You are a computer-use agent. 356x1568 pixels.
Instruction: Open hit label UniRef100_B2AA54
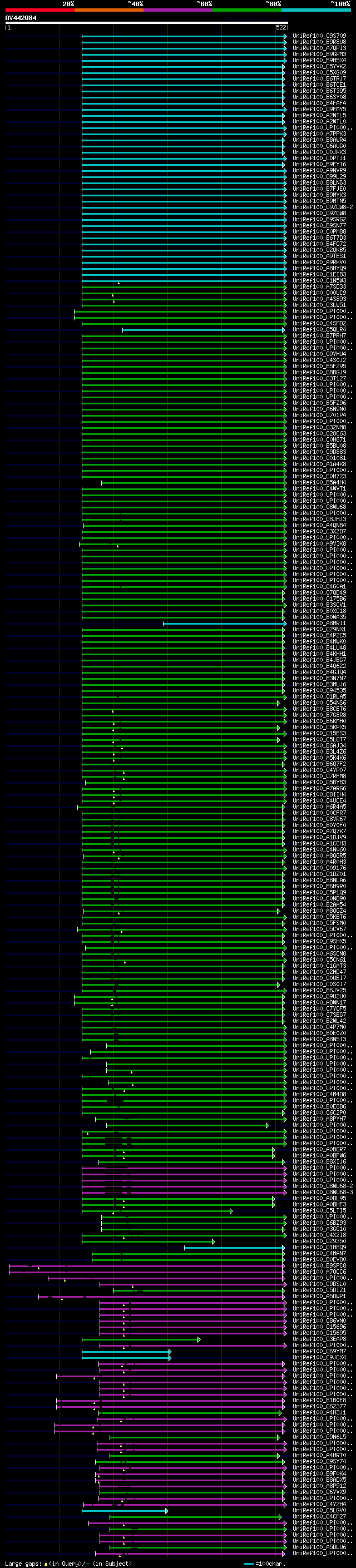click(319, 904)
